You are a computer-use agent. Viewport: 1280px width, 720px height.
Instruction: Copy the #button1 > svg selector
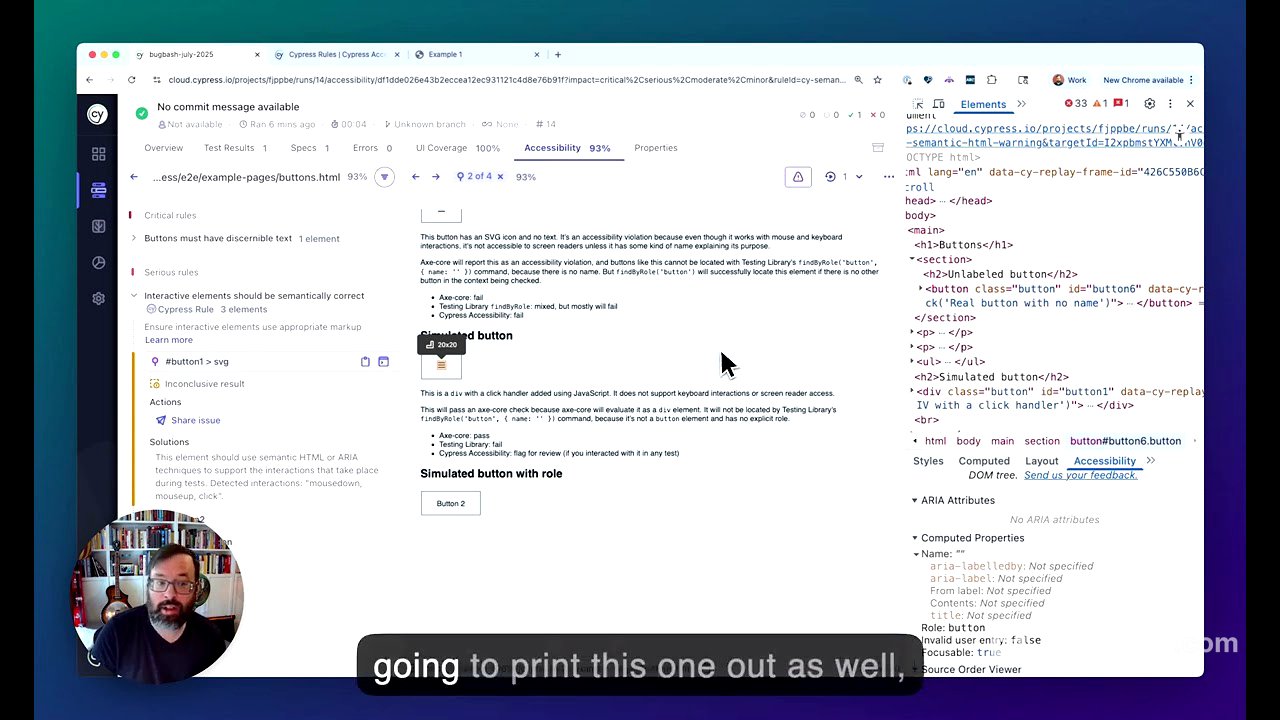(365, 361)
